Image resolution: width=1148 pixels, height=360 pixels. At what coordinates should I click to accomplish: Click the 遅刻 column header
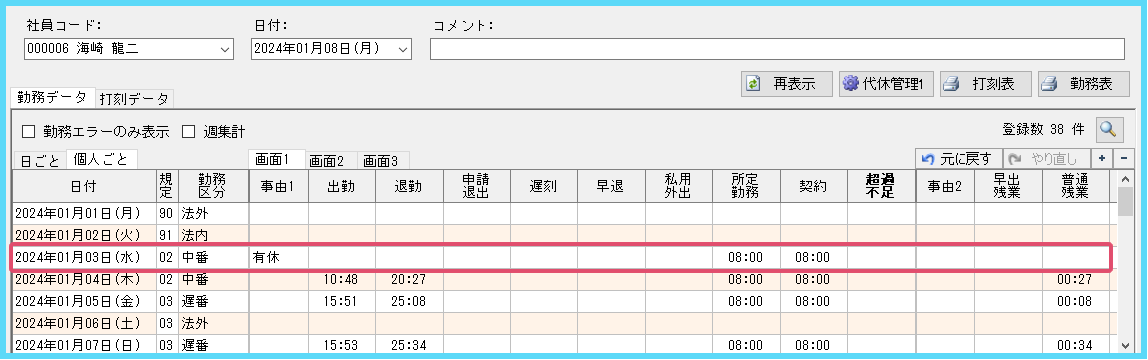(x=544, y=187)
